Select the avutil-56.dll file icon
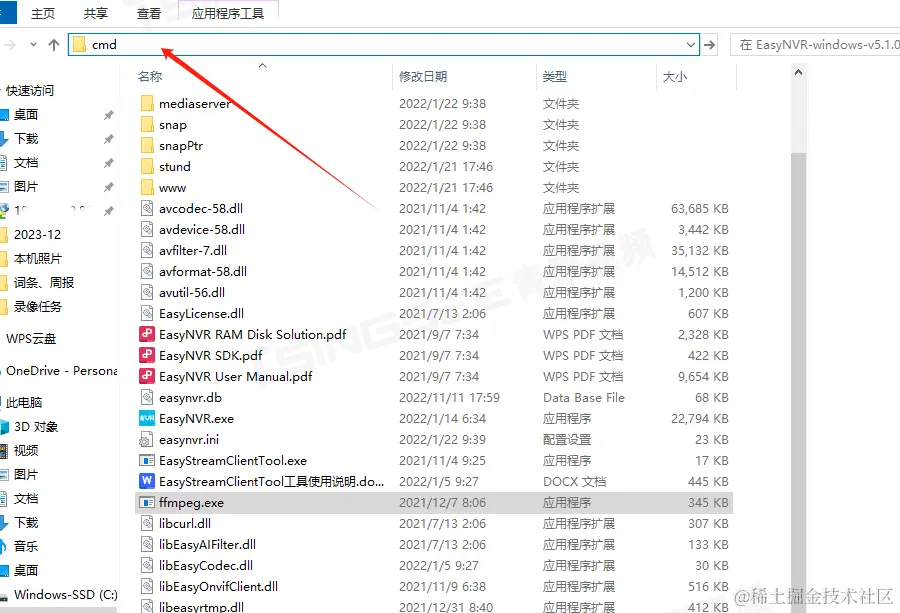900x613 pixels. (x=147, y=292)
